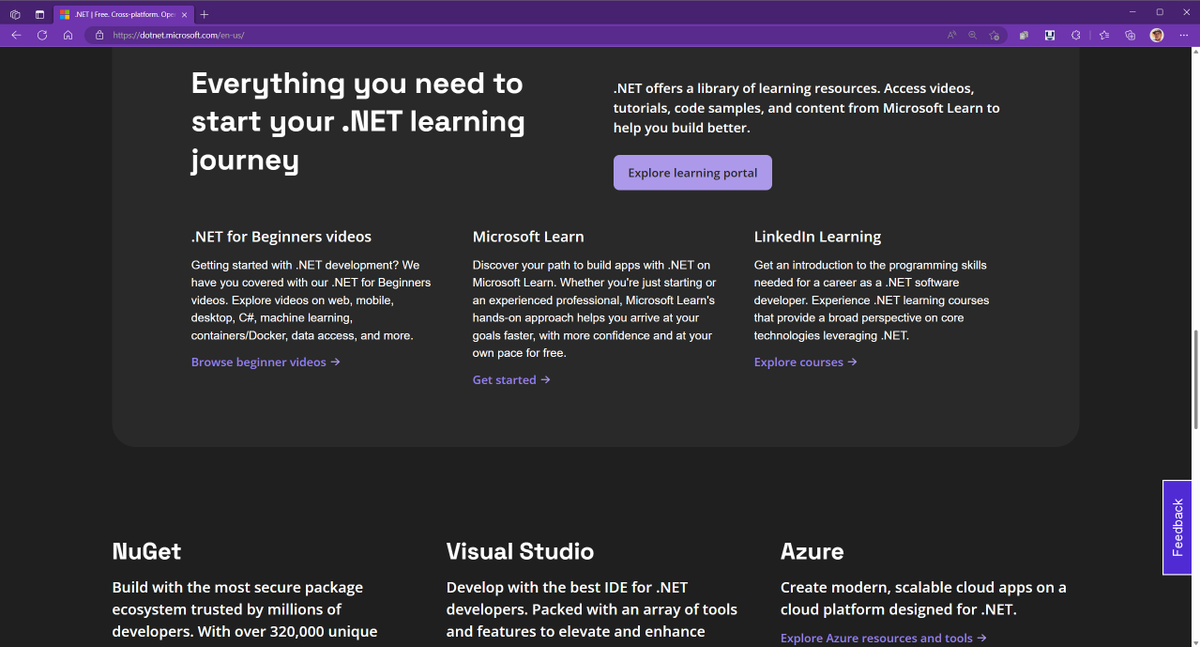Open a new tab with plus button

click(x=204, y=14)
